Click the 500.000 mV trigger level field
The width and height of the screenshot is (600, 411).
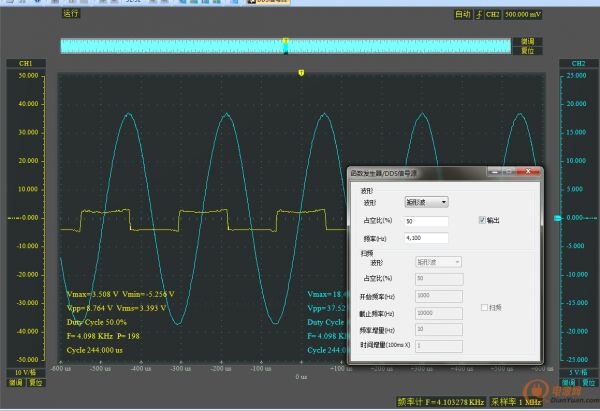tap(524, 15)
